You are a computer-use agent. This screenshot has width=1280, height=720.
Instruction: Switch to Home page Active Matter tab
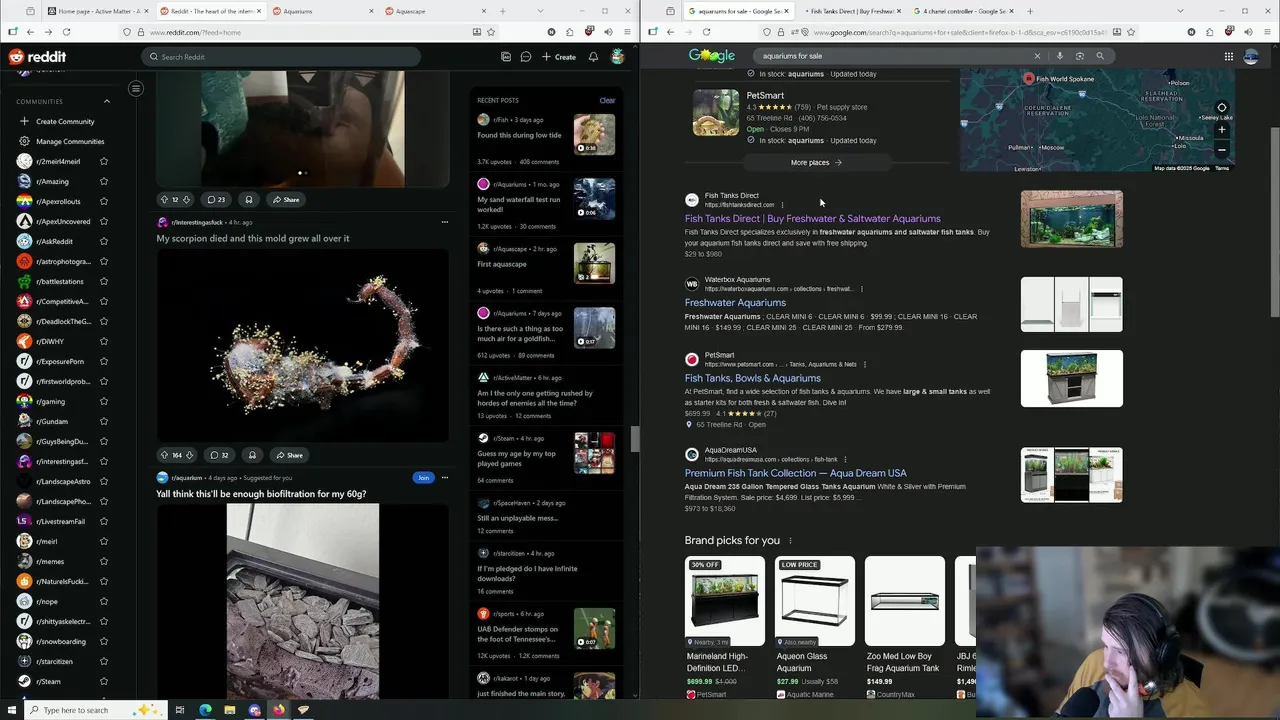pos(98,11)
